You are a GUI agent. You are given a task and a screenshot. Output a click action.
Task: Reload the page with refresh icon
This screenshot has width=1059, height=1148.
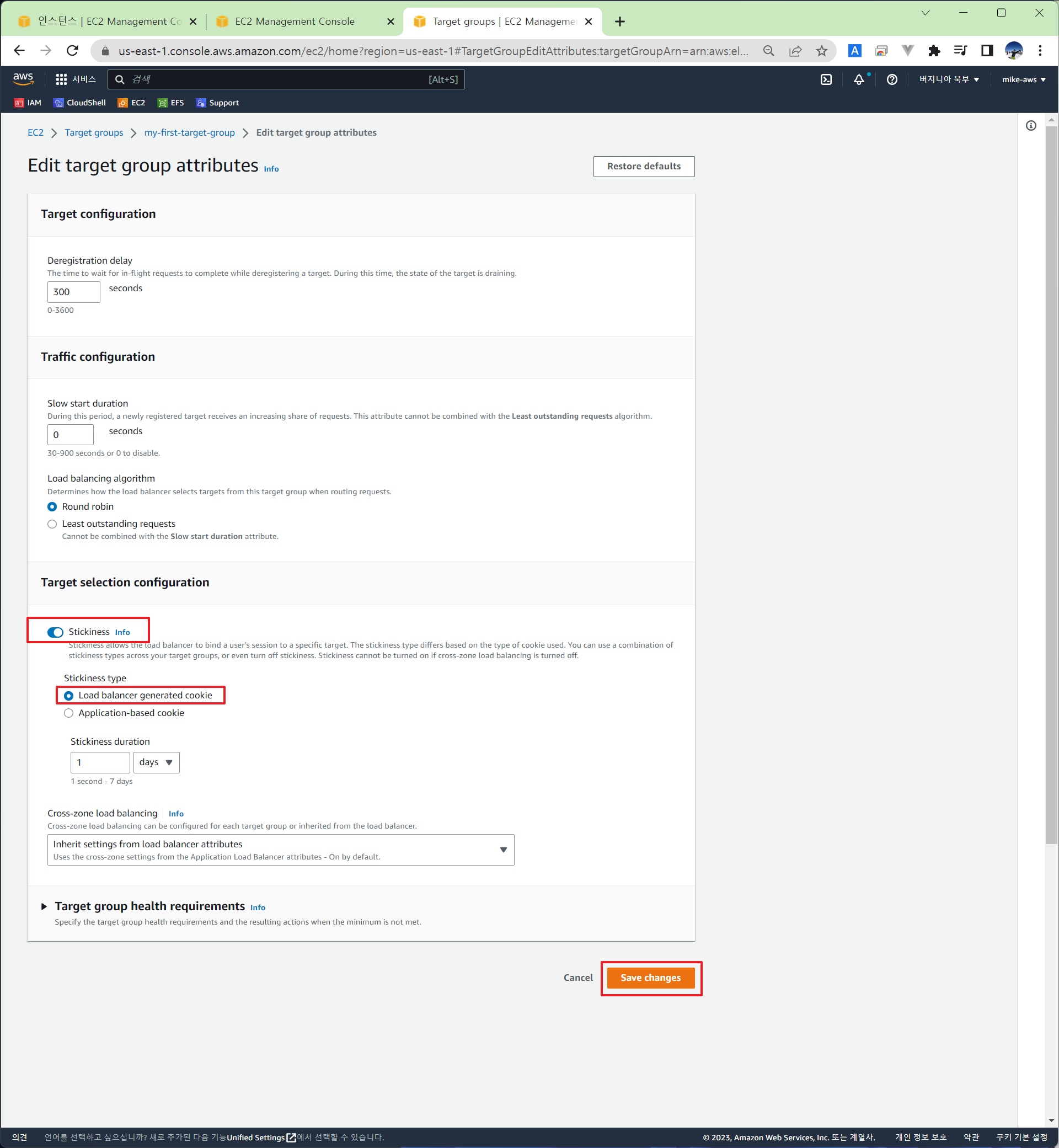click(x=72, y=51)
